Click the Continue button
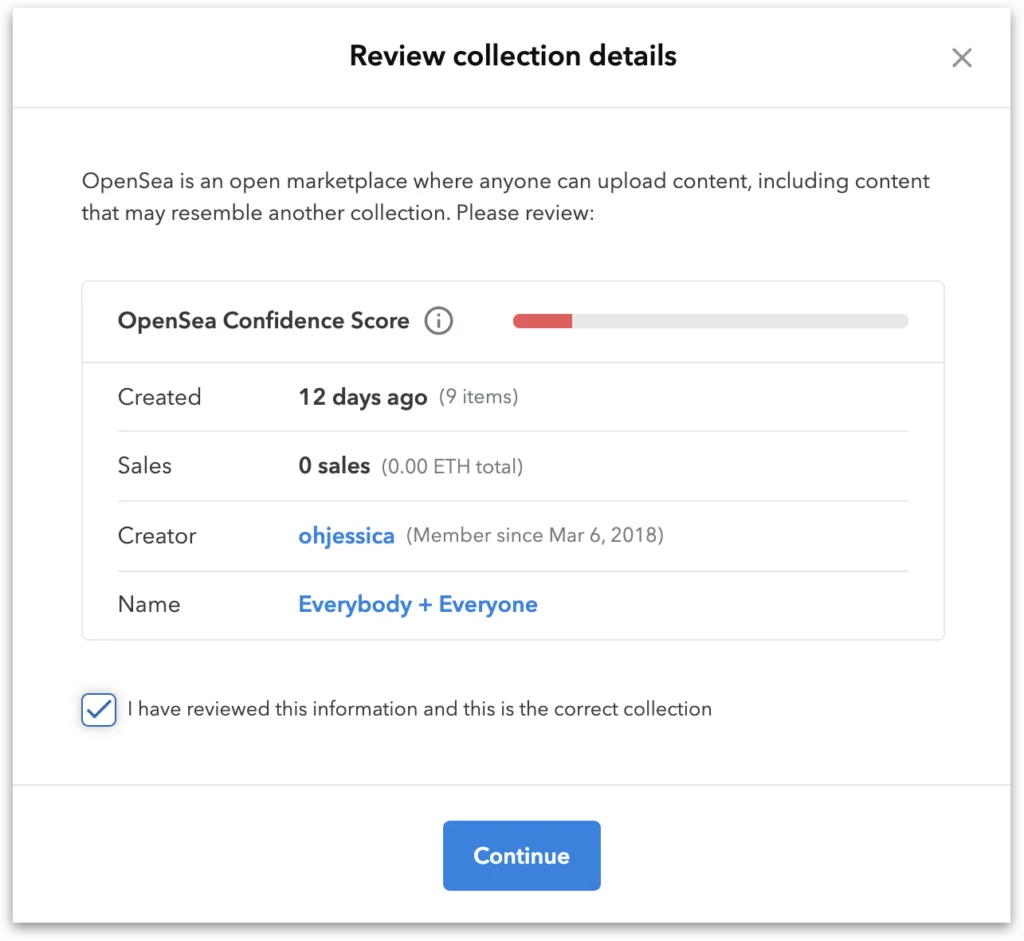This screenshot has height=941, width=1024. (521, 855)
